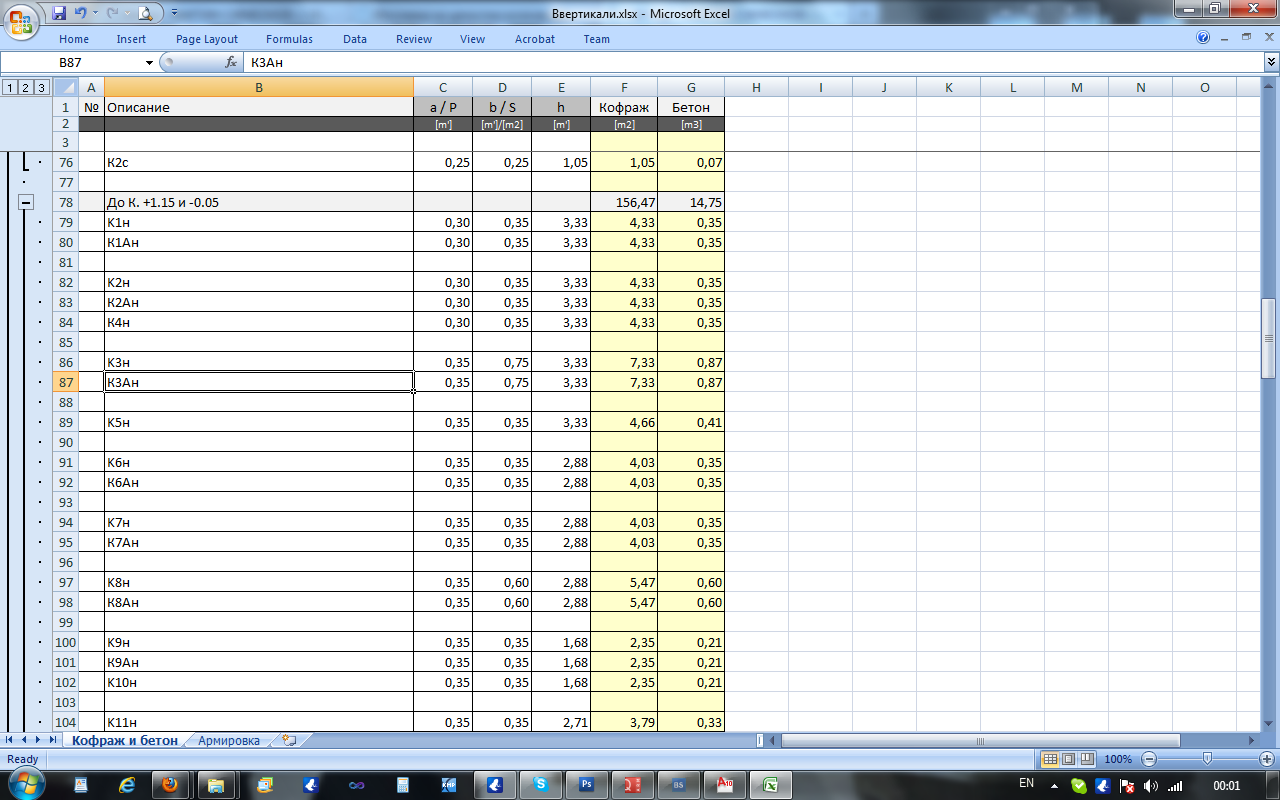Click the Undo arrow icon

(80, 13)
